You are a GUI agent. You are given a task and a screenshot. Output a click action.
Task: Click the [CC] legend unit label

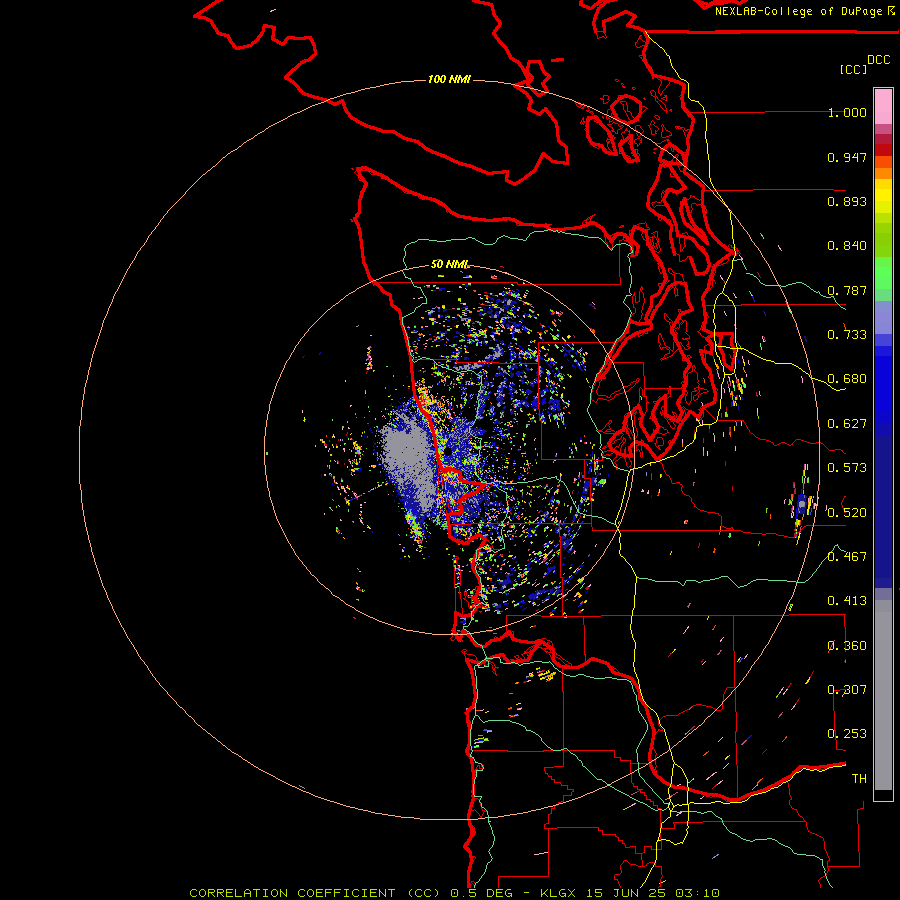tap(854, 69)
